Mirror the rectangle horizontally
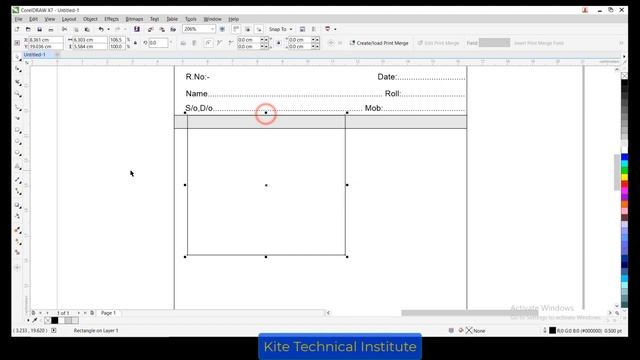Screen dimensions: 640x360 [183, 43]
